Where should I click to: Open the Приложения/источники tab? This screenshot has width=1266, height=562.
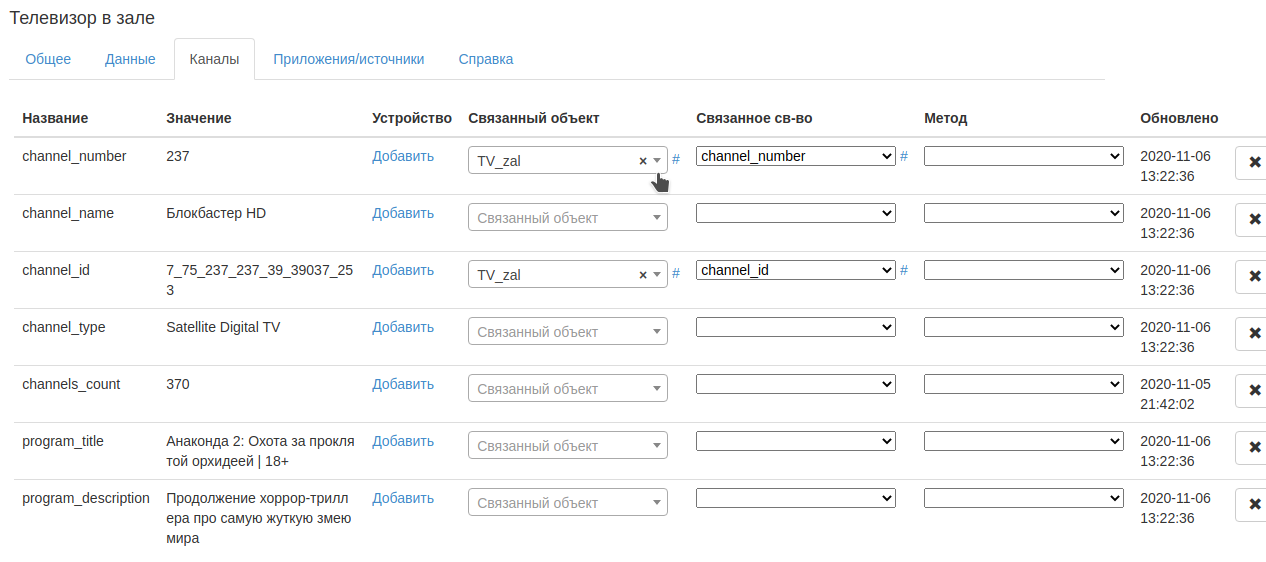coord(348,59)
